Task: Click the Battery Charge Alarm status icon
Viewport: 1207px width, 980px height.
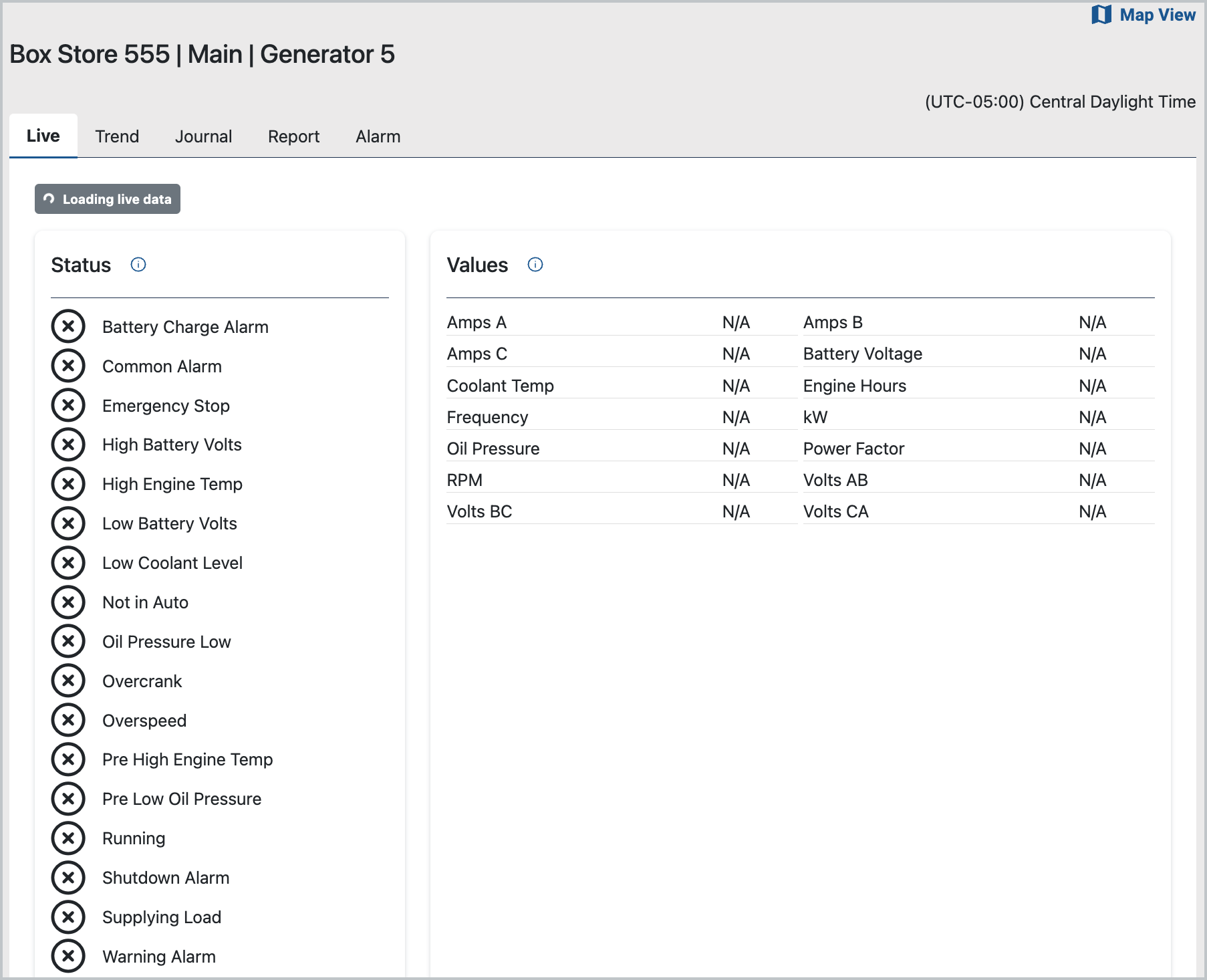Action: point(68,326)
